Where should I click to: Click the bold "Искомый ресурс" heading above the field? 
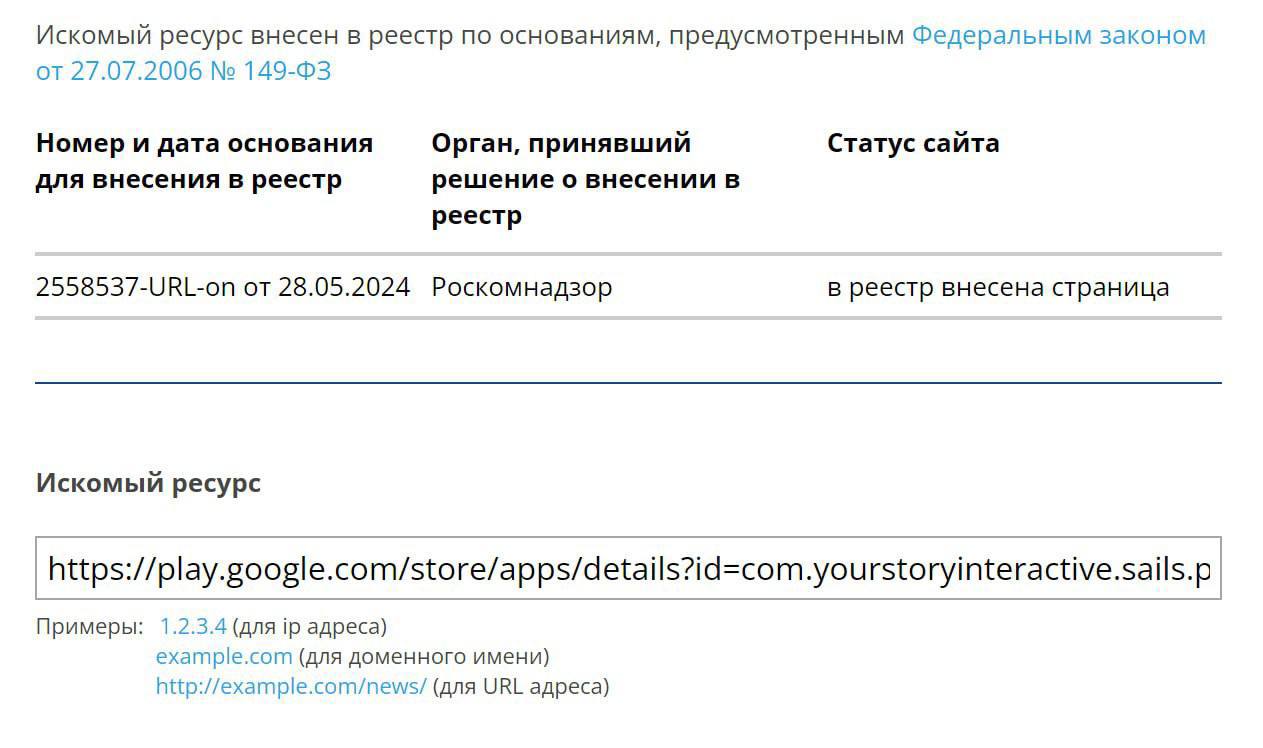pos(148,483)
